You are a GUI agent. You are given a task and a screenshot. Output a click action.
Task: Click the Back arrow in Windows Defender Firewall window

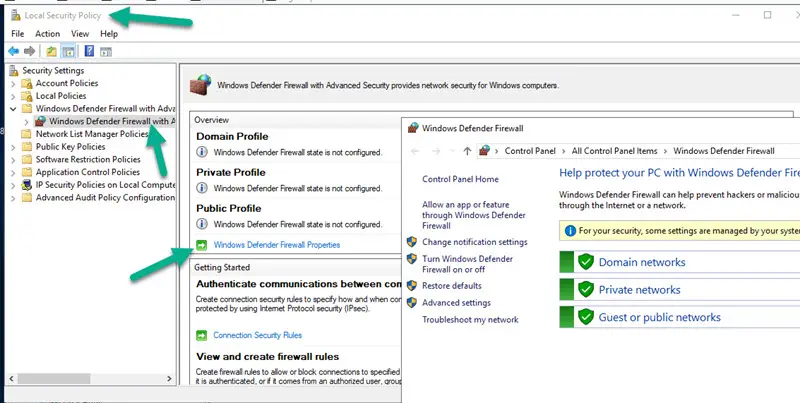[415, 151]
